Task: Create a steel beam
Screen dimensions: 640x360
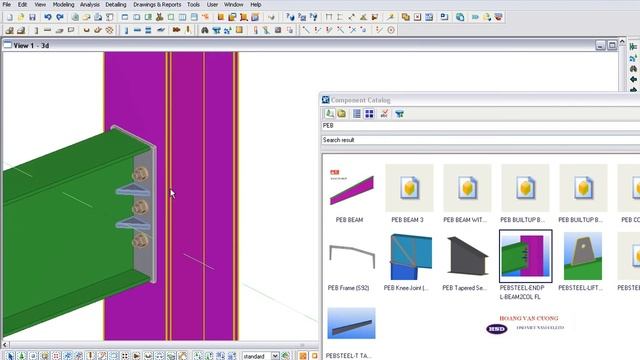Action: point(137,30)
